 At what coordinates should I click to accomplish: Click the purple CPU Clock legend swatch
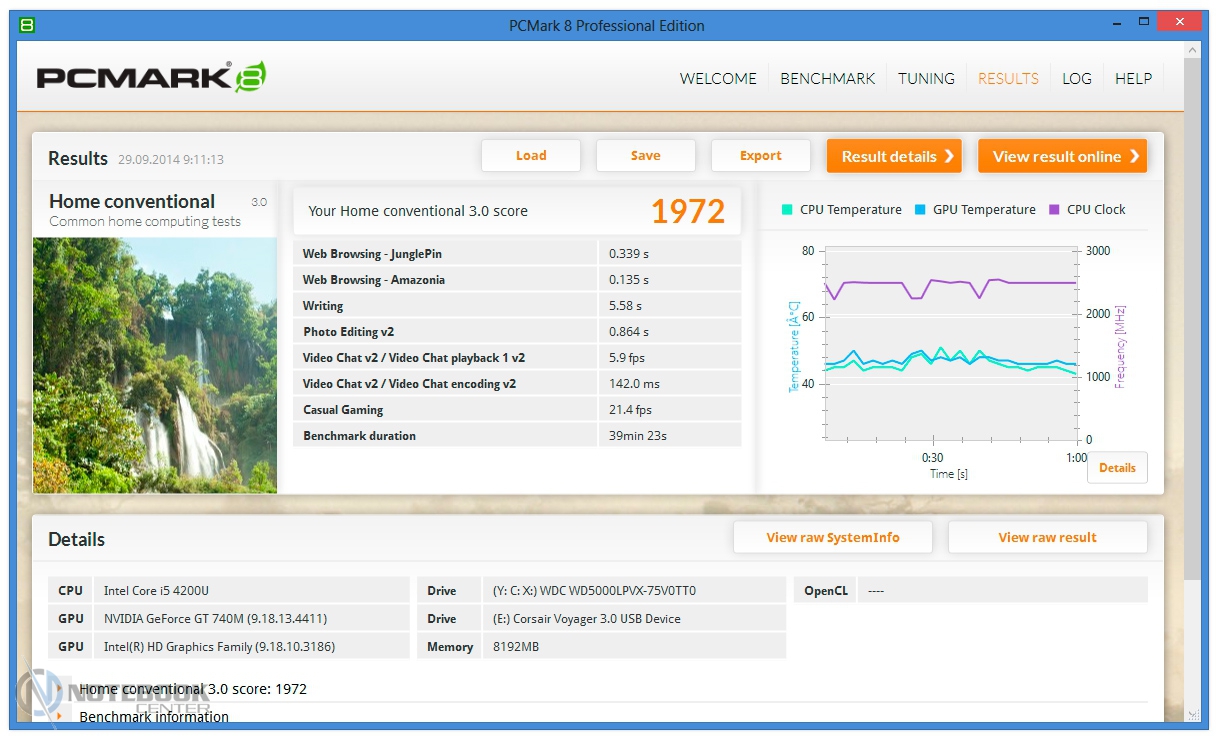1054,210
